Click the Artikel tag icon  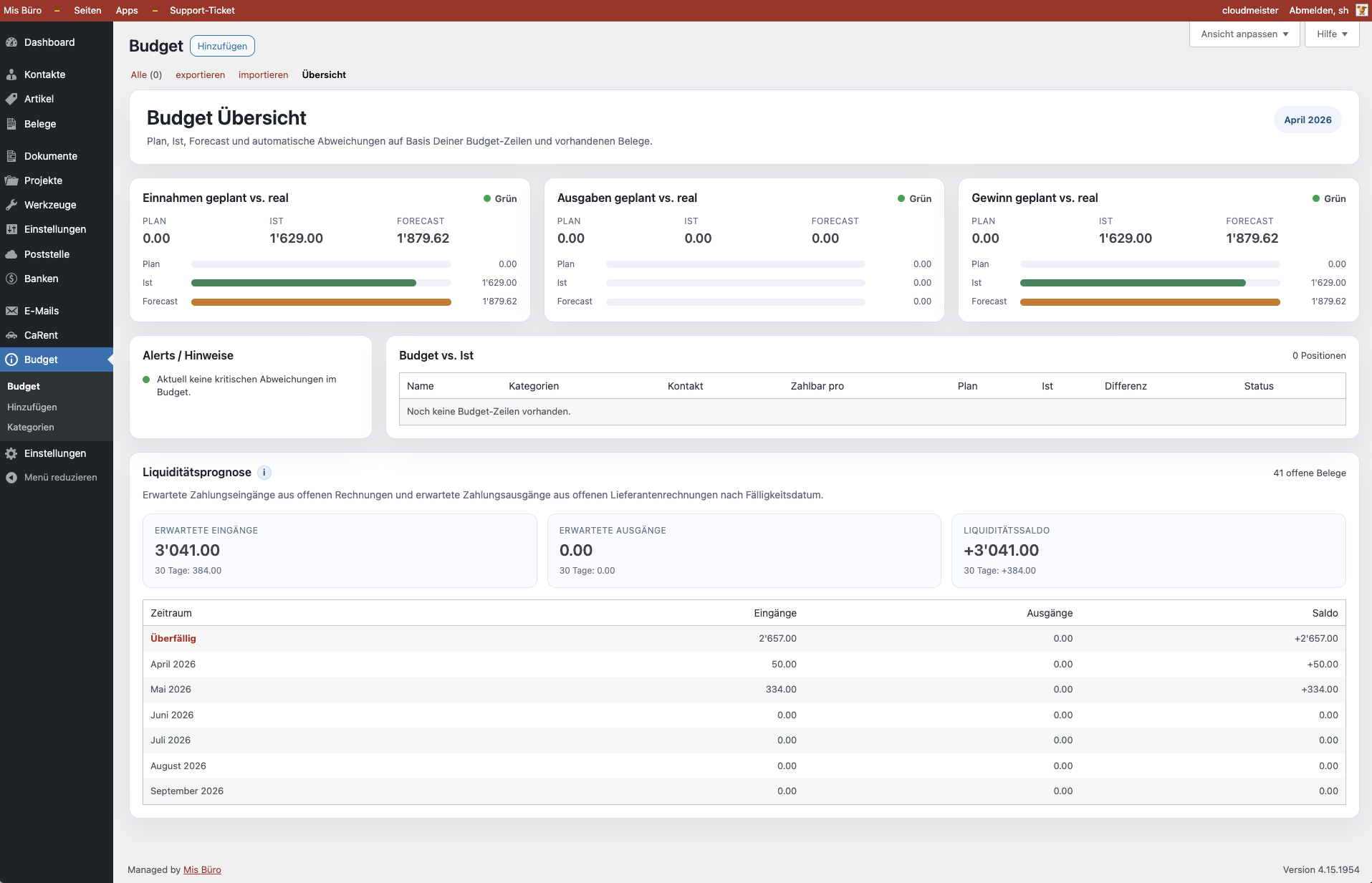pyautogui.click(x=11, y=99)
